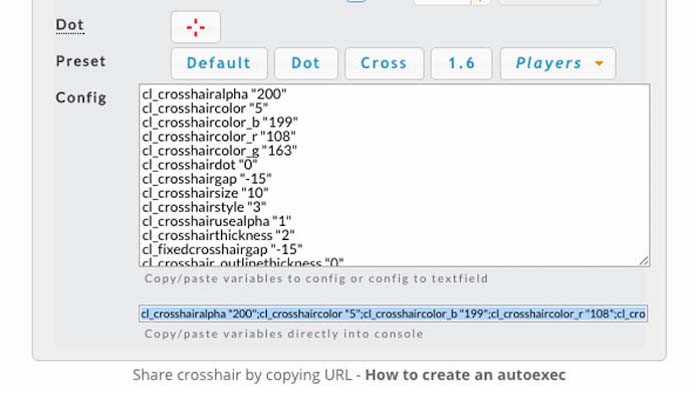
Task: Apply the Default preset
Action: click(219, 63)
